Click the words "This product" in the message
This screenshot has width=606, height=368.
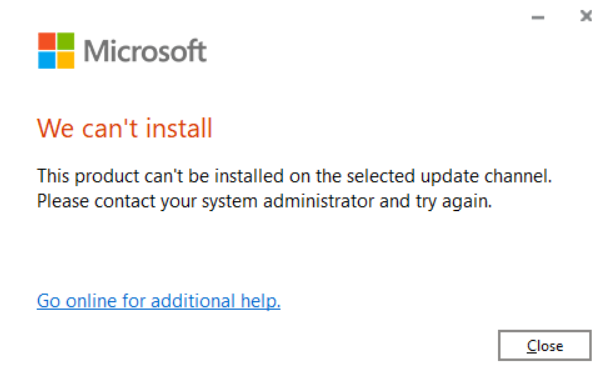(88, 177)
